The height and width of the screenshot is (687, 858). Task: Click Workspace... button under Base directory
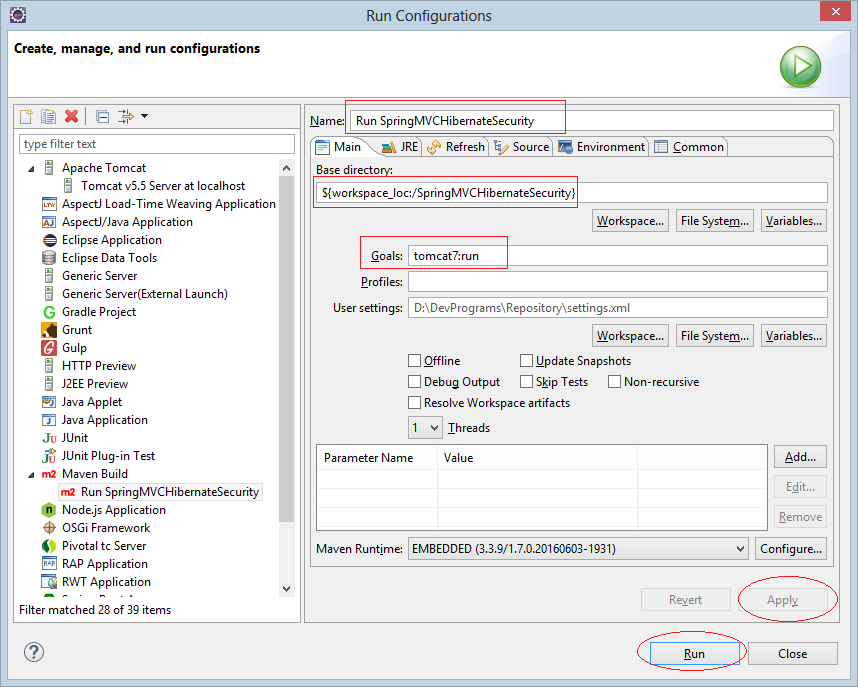point(630,221)
